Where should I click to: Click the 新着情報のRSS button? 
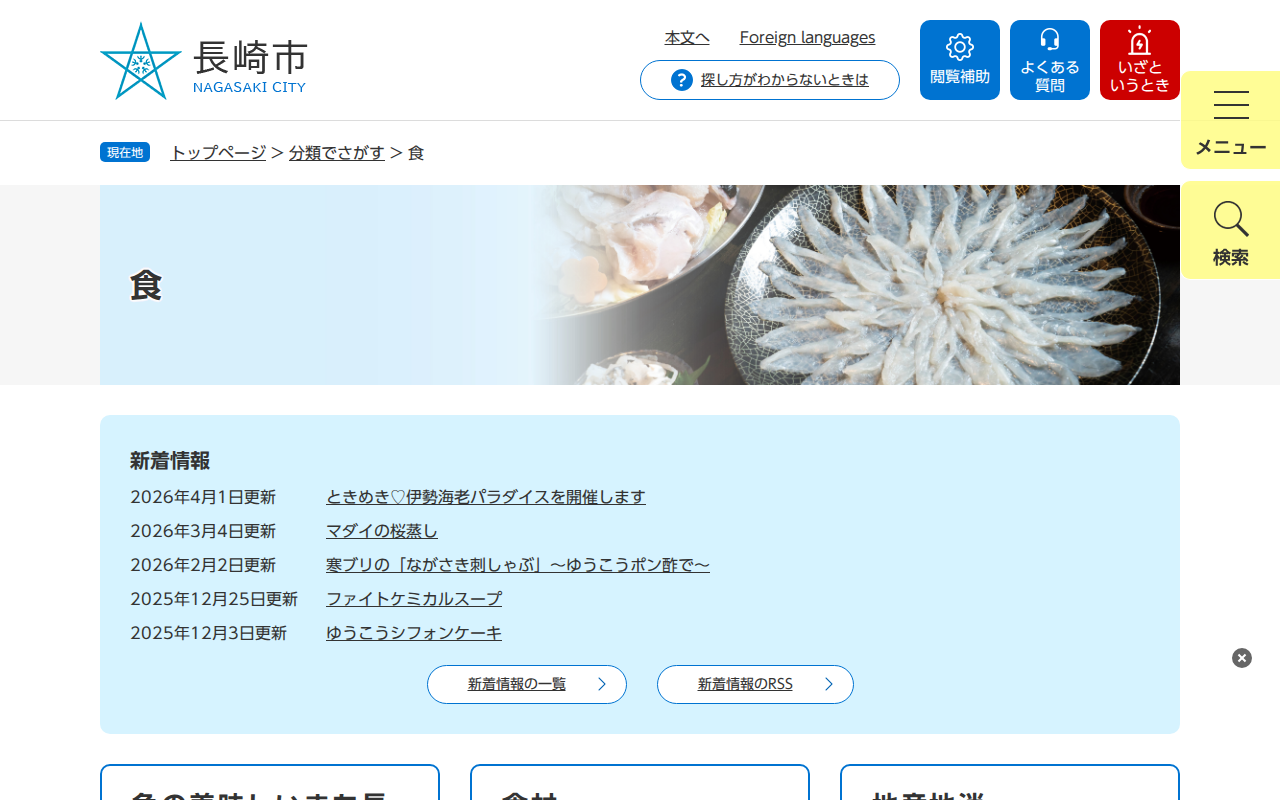point(755,684)
